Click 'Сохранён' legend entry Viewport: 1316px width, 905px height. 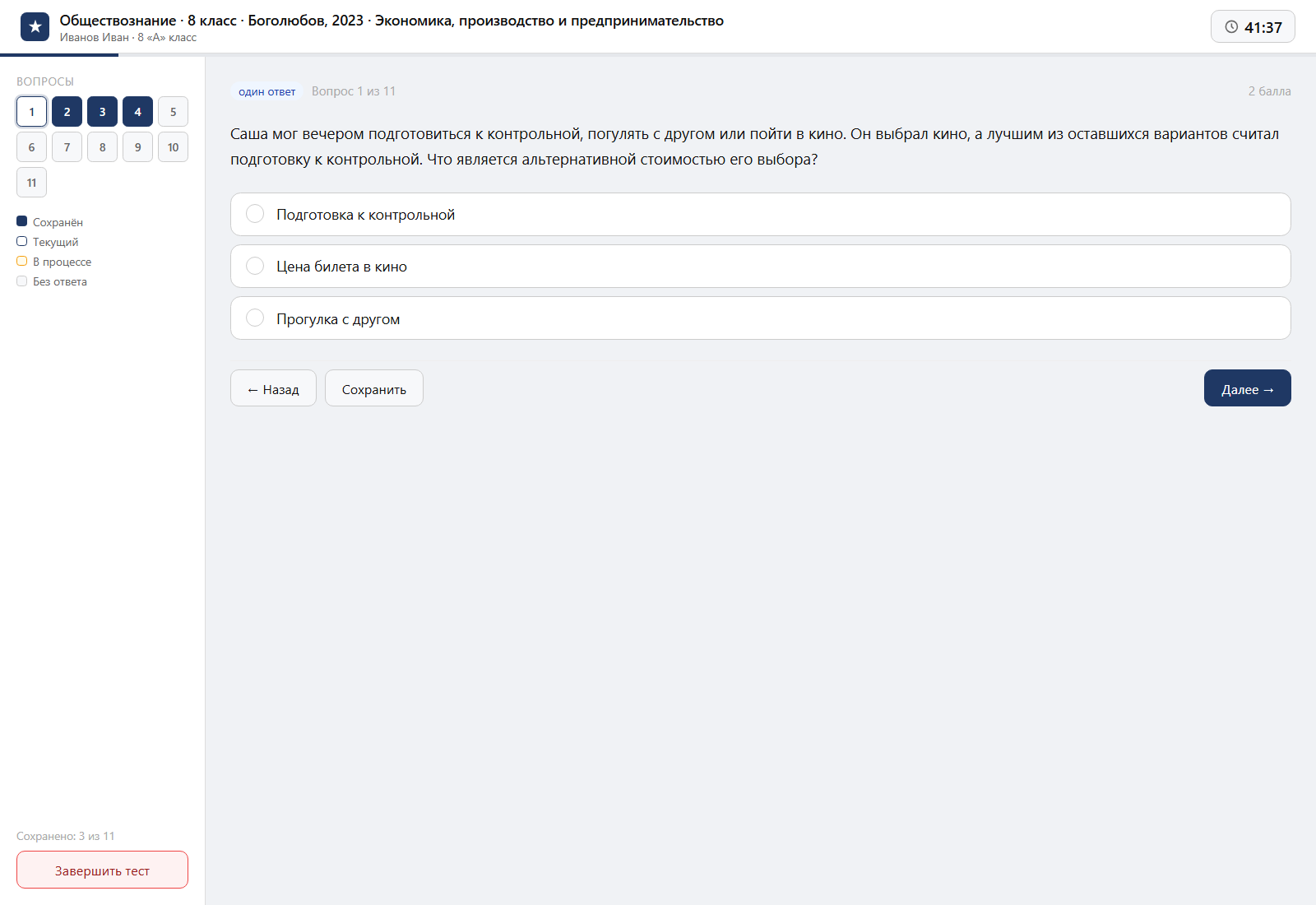tap(49, 222)
